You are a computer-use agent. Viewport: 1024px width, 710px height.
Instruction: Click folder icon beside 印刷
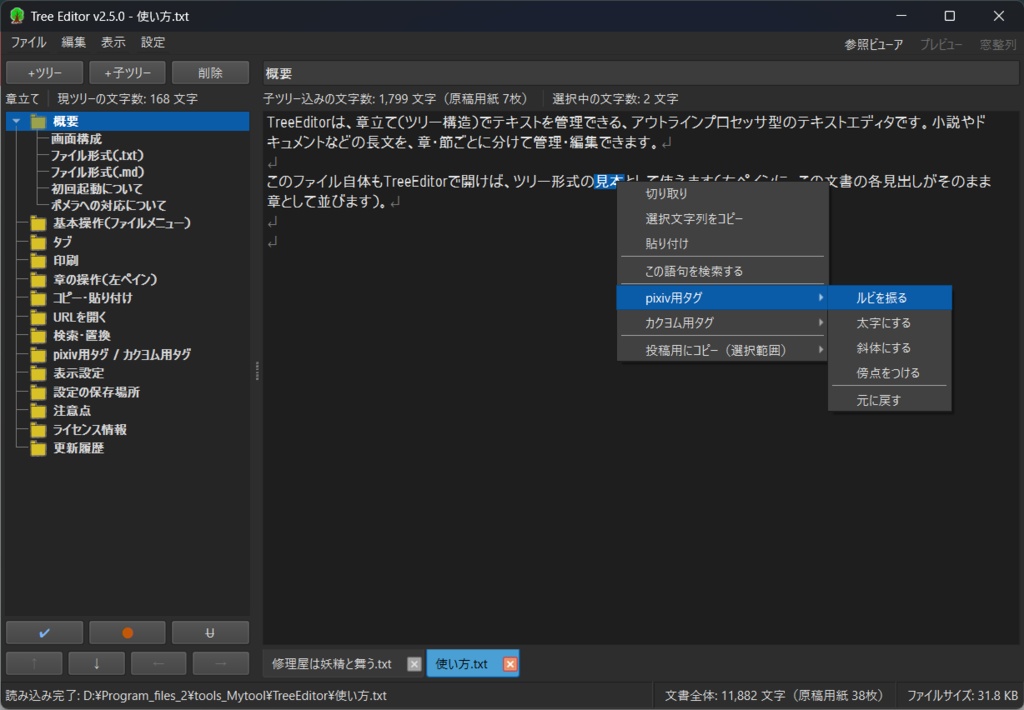tap(39, 261)
